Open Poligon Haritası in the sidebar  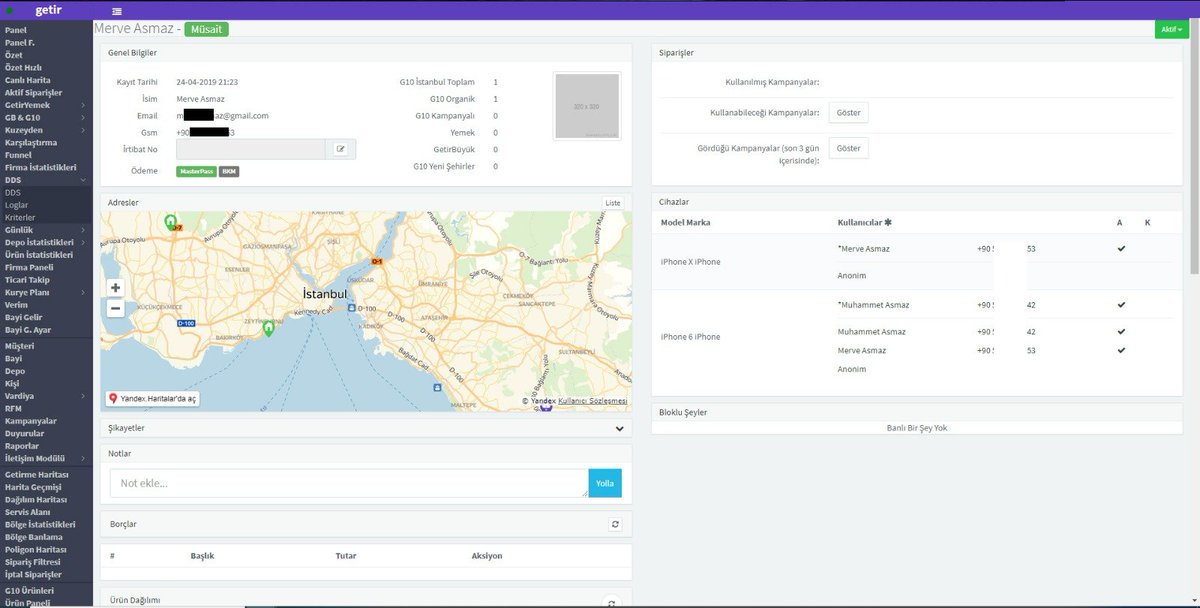coord(36,549)
